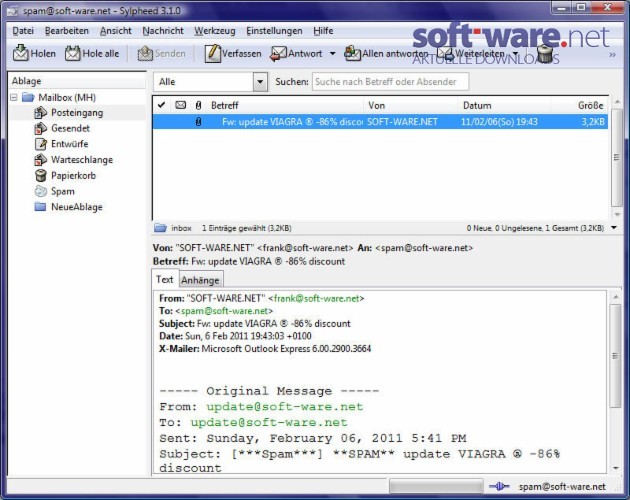Click the message list vertical scrollbar
The width and height of the screenshot is (630, 500).
[617, 158]
